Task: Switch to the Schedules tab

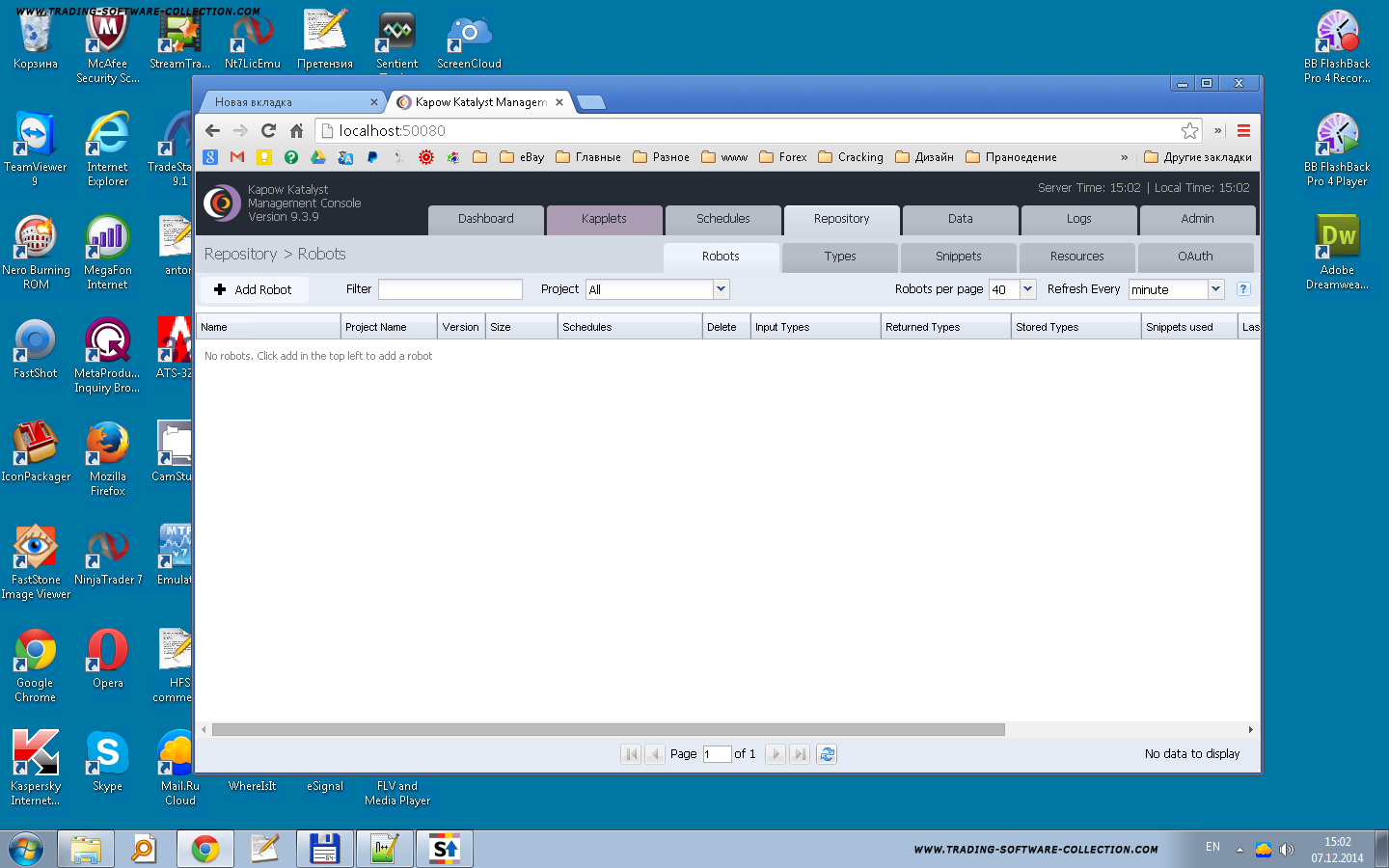Action: tap(722, 219)
